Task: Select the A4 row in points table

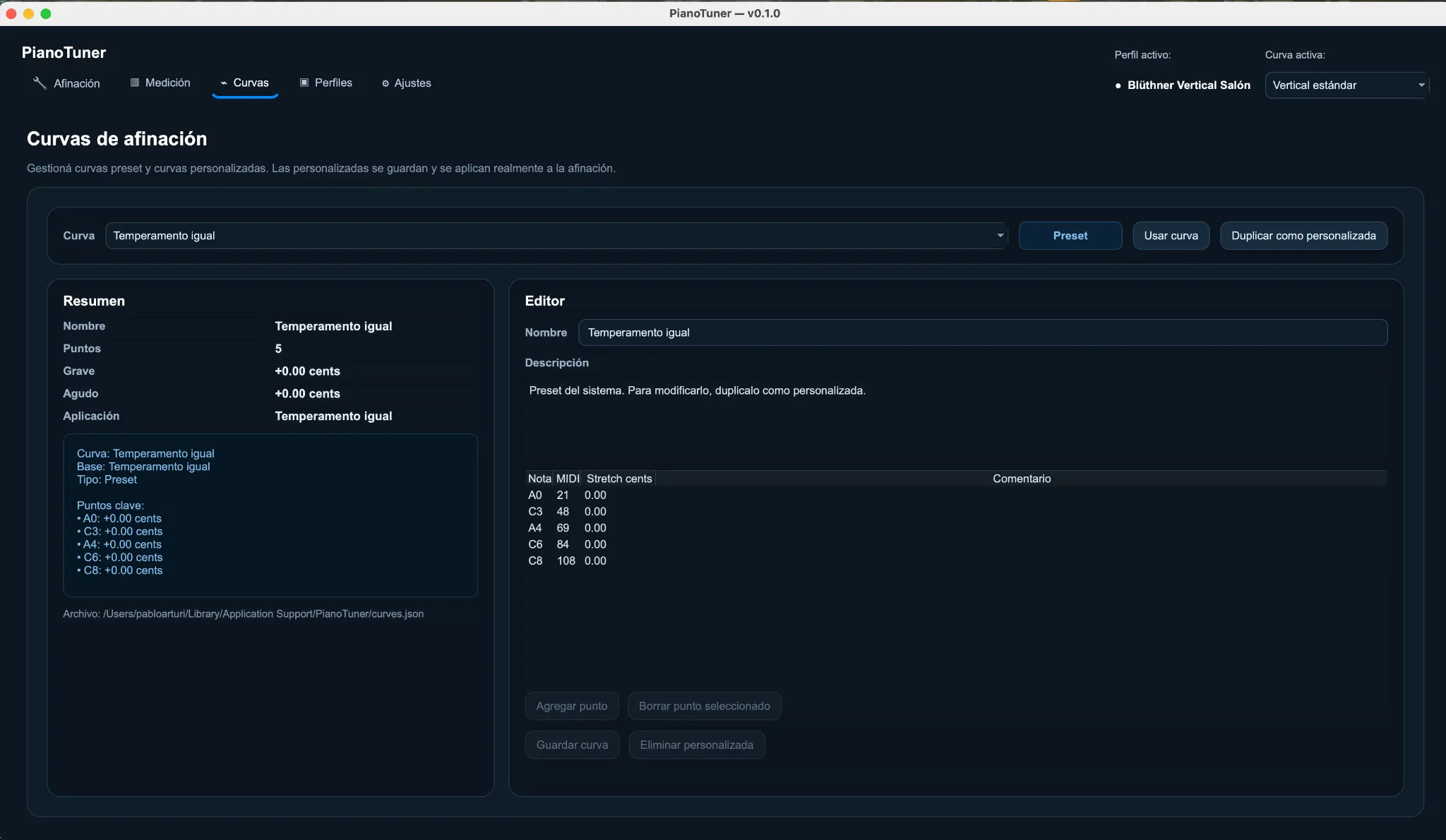Action: coord(956,528)
